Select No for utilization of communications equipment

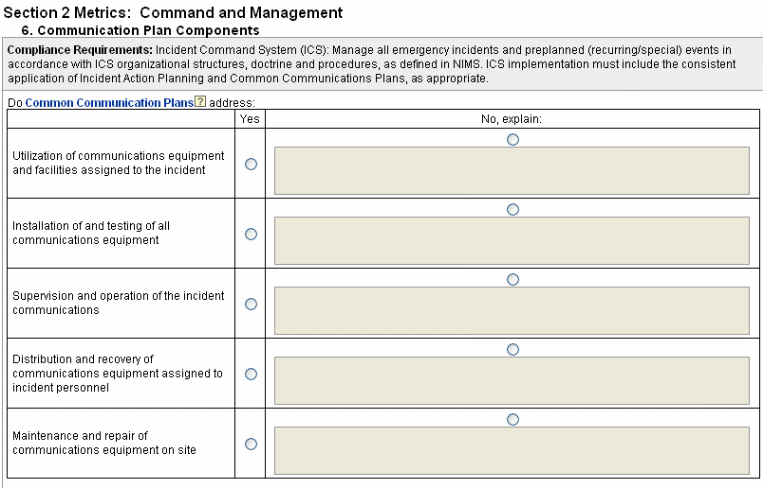(x=513, y=140)
